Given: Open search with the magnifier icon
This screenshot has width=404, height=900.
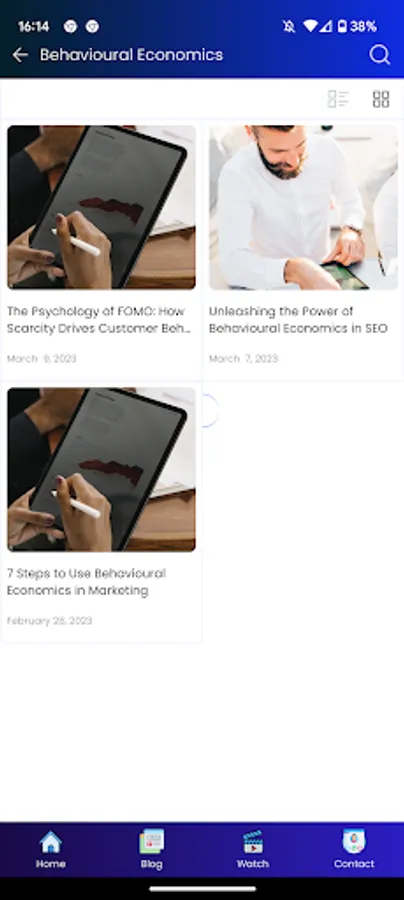Looking at the screenshot, I should (379, 55).
